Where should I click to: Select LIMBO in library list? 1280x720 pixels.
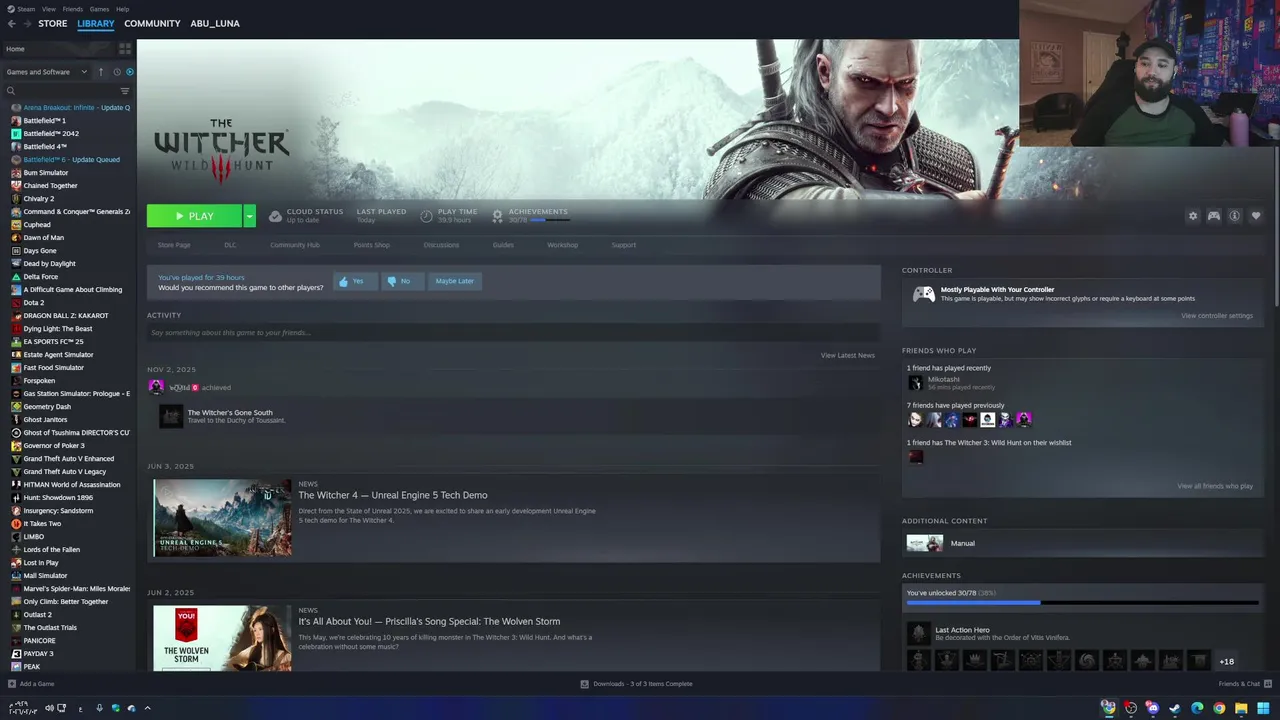click(x=34, y=537)
